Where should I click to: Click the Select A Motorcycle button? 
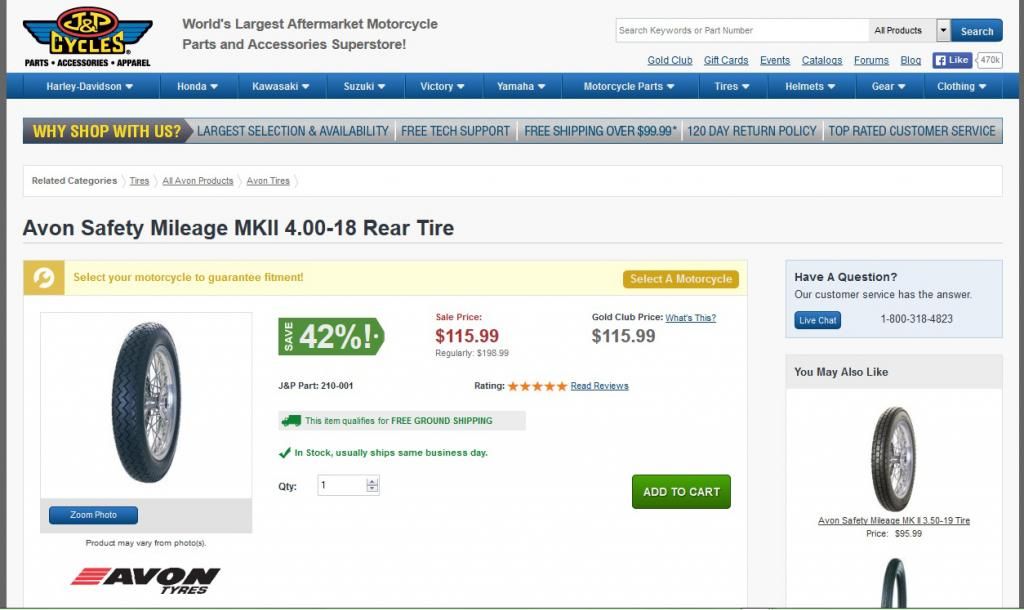(680, 279)
